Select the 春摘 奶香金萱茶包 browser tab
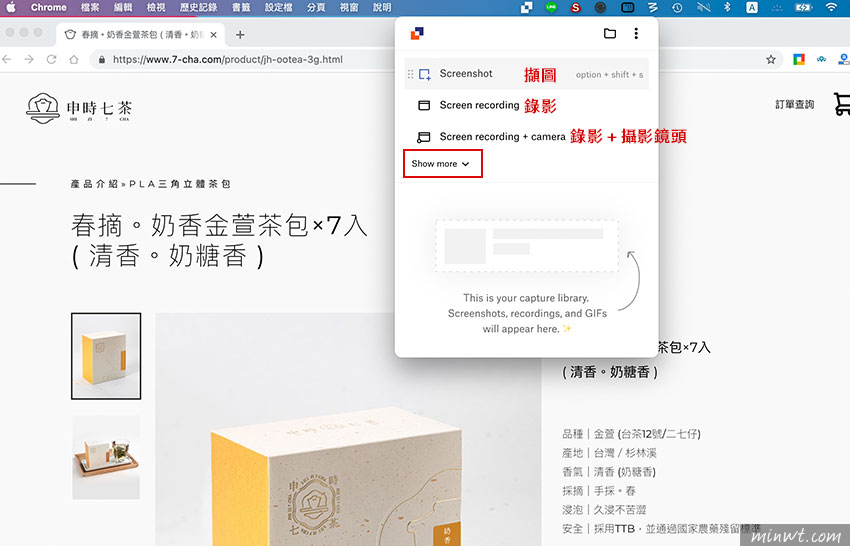850x546 pixels. tap(141, 35)
